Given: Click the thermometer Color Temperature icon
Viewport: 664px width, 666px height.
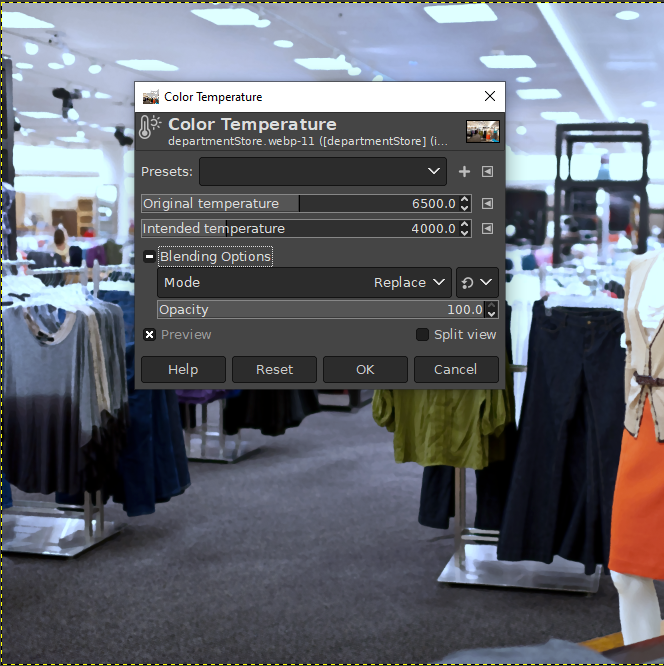Looking at the screenshot, I should pos(150,127).
